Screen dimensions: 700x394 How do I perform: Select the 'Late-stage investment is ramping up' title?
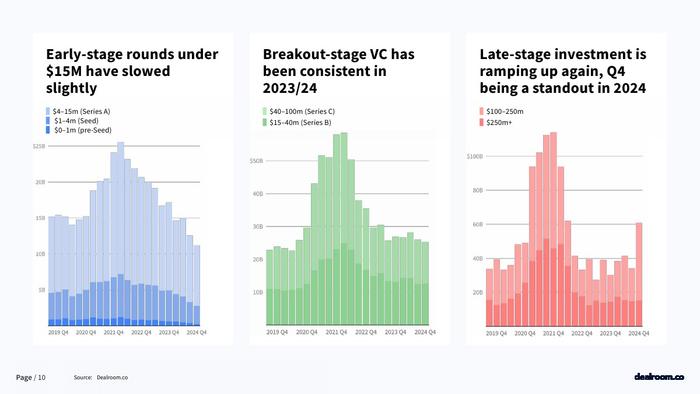tap(563, 71)
